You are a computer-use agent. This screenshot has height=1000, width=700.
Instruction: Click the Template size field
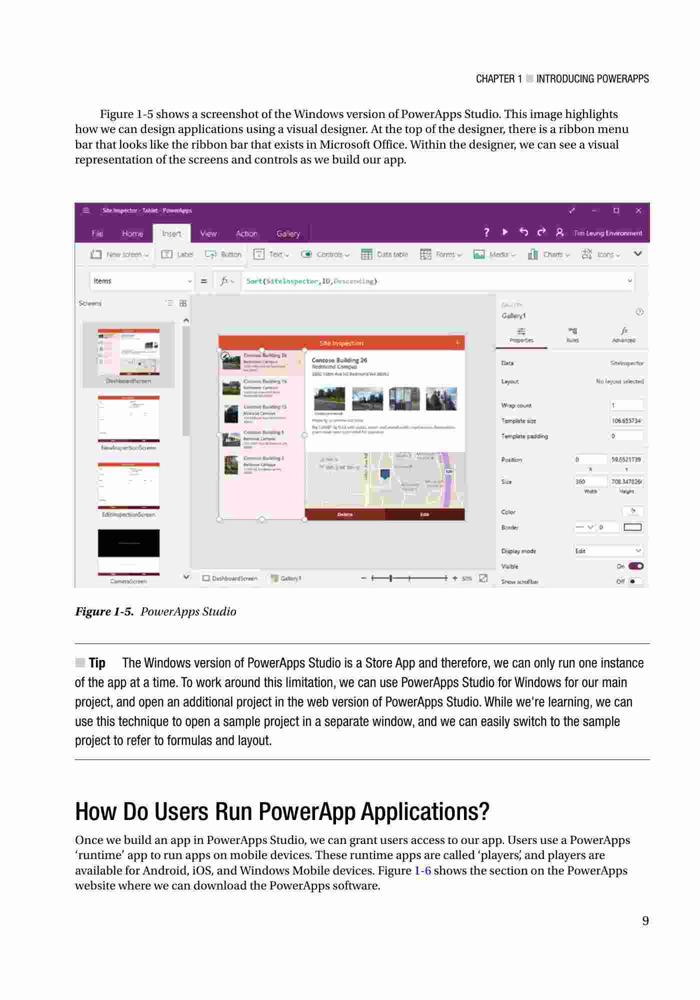tap(626, 420)
